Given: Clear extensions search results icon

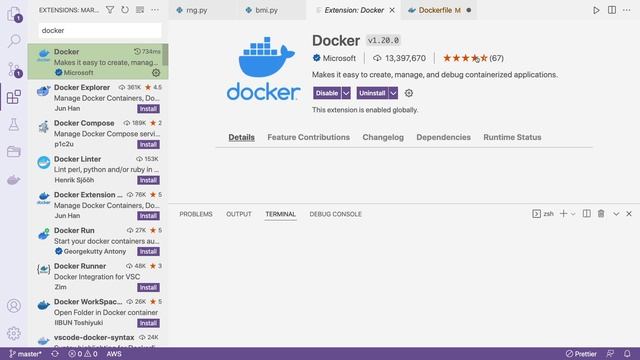Looking at the screenshot, I should tap(140, 10).
